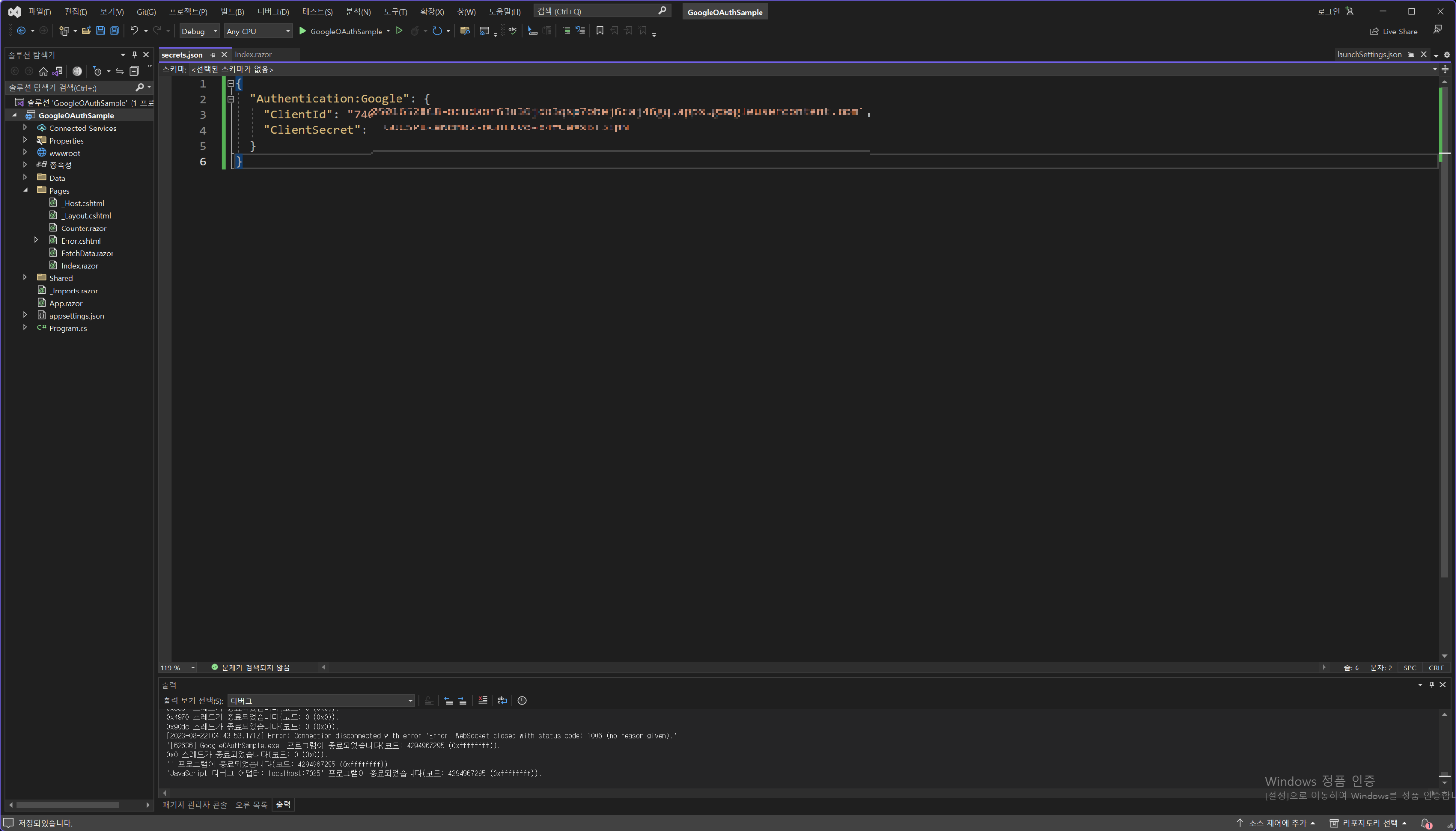
Task: Switch to the Index.razor editor tab
Action: point(253,55)
